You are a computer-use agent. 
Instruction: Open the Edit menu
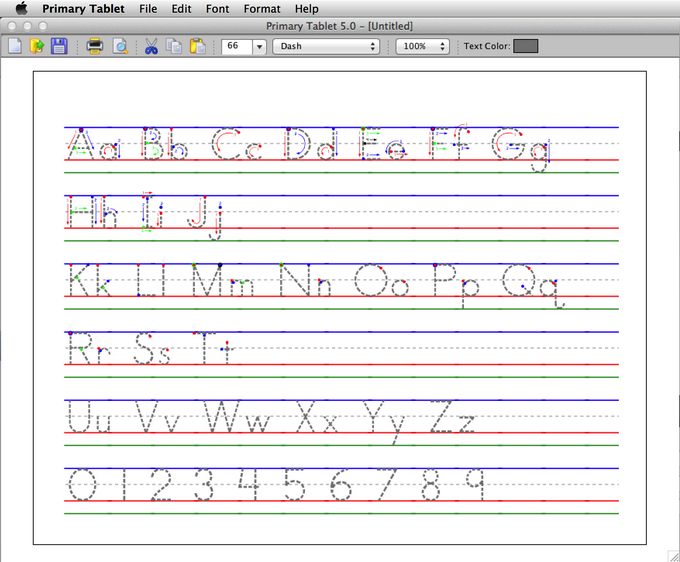pos(181,8)
